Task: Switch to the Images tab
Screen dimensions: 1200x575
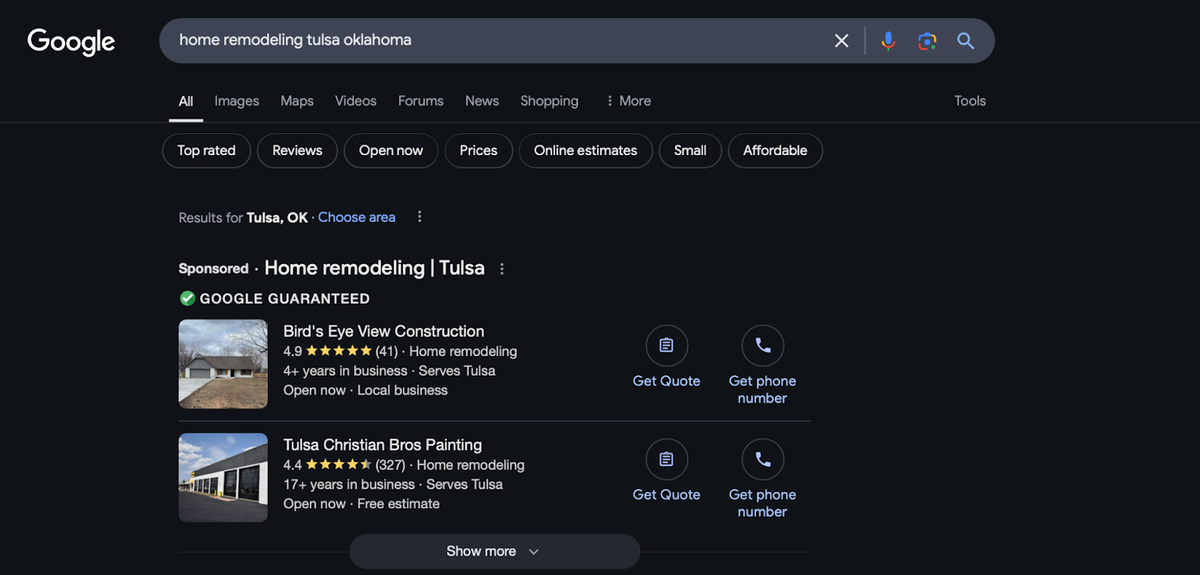Action: (237, 101)
